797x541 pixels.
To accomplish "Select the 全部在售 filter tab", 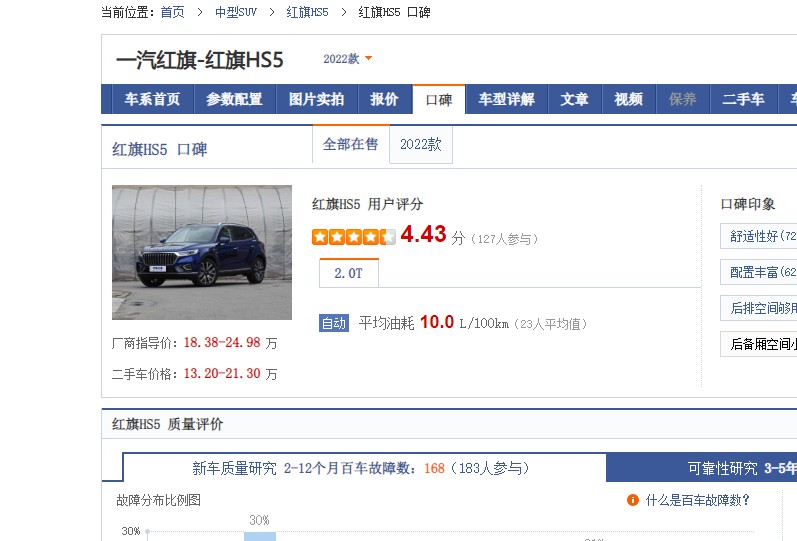I will (350, 144).
